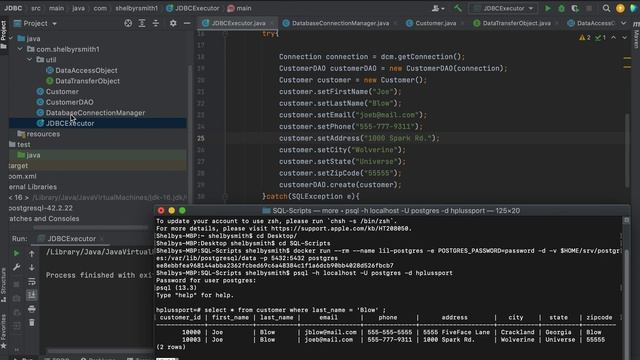Click customerDAO.create(customer) code line
Screen dimensions: 640x360
pos(340,185)
